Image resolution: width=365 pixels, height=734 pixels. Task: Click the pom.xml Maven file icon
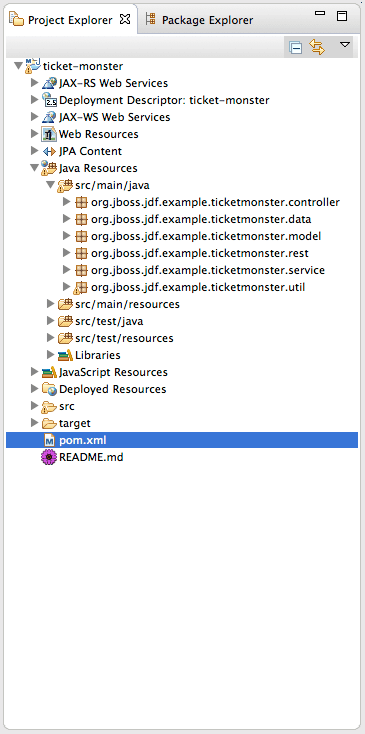tap(49, 440)
